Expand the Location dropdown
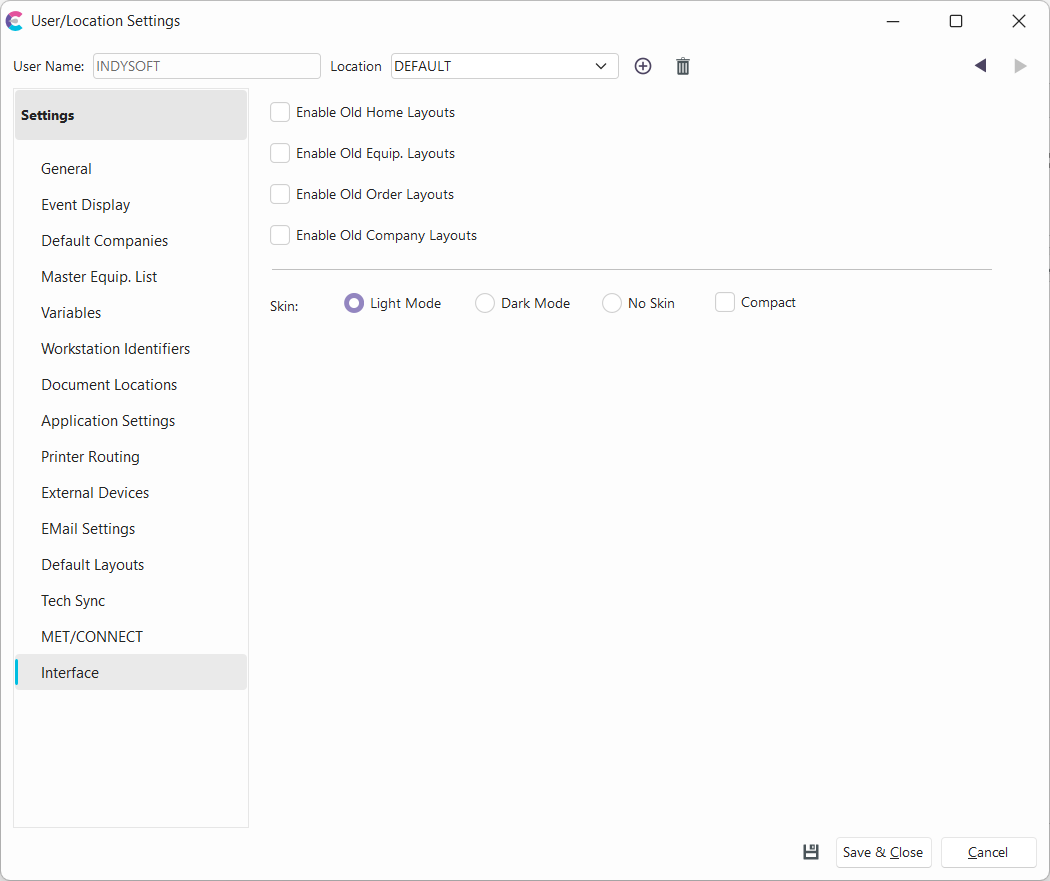The image size is (1050, 881). [x=600, y=66]
